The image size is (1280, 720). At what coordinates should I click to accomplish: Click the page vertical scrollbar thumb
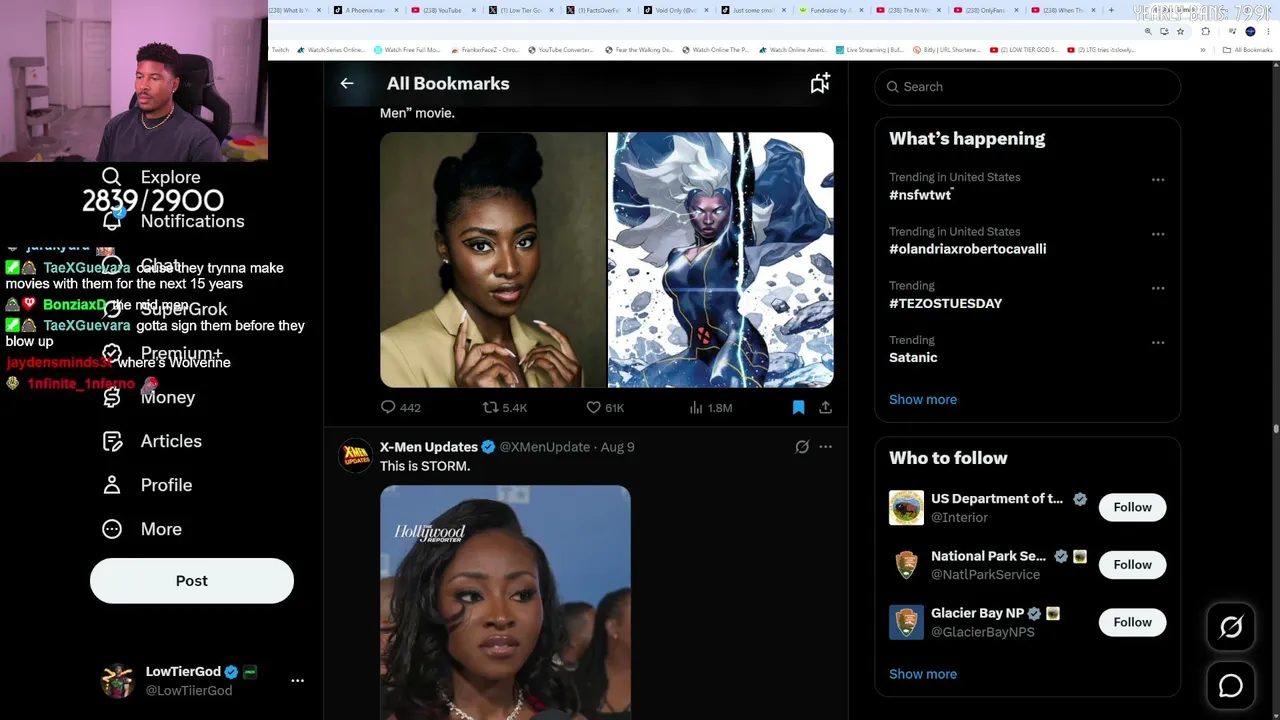pyautogui.click(x=1275, y=429)
